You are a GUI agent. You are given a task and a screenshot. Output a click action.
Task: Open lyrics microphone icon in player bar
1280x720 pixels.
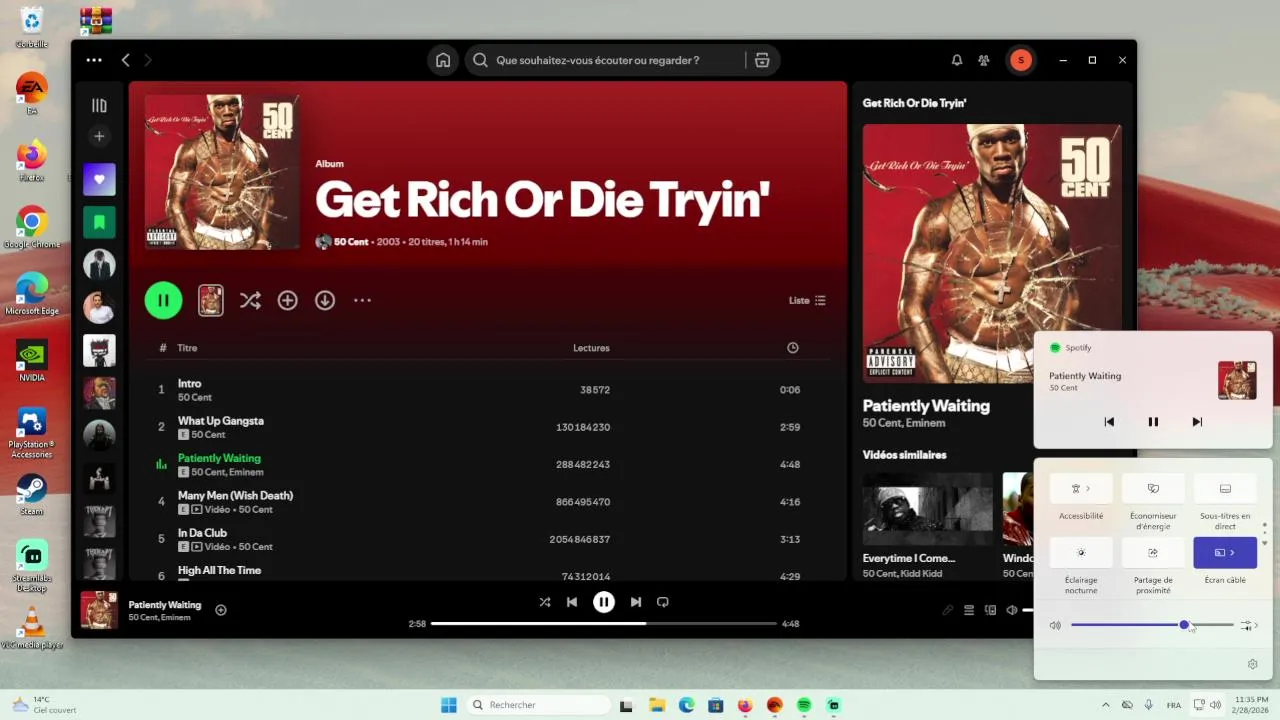(947, 610)
